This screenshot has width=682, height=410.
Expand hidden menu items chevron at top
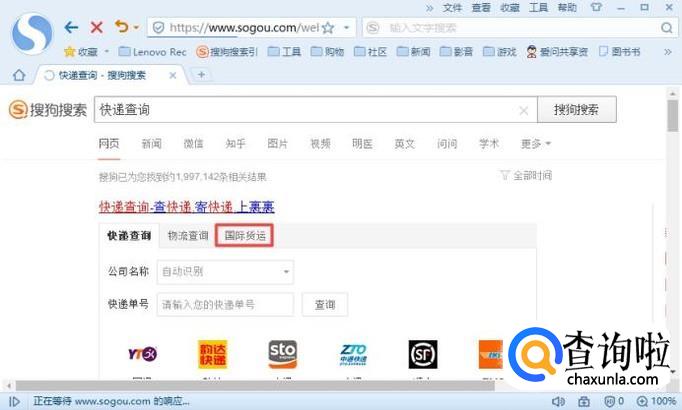coord(430,8)
